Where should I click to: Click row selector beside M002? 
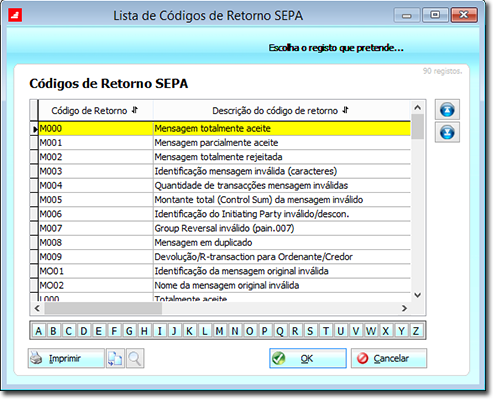pos(34,157)
